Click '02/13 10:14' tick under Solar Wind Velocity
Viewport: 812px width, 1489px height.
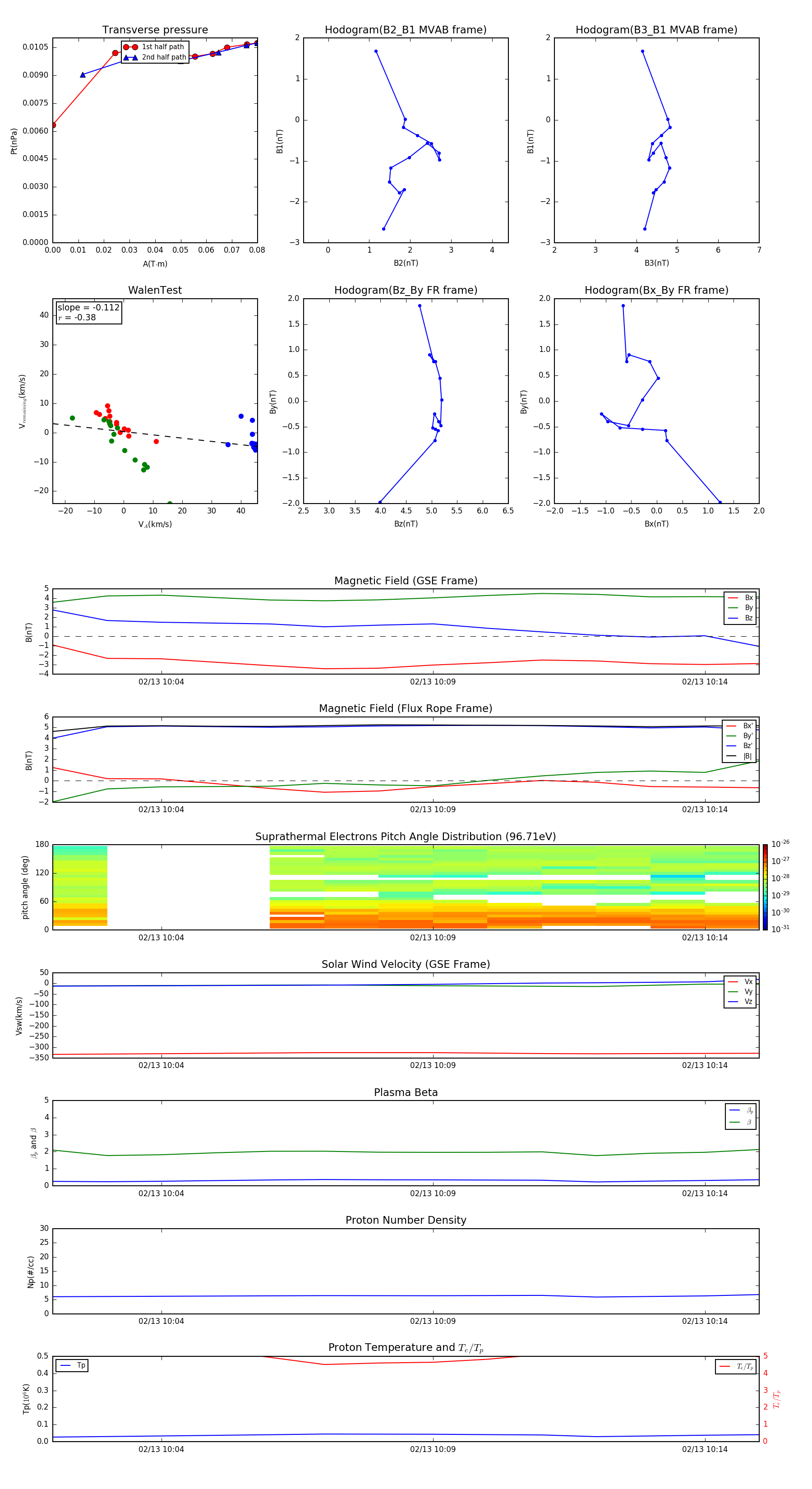click(x=705, y=1065)
